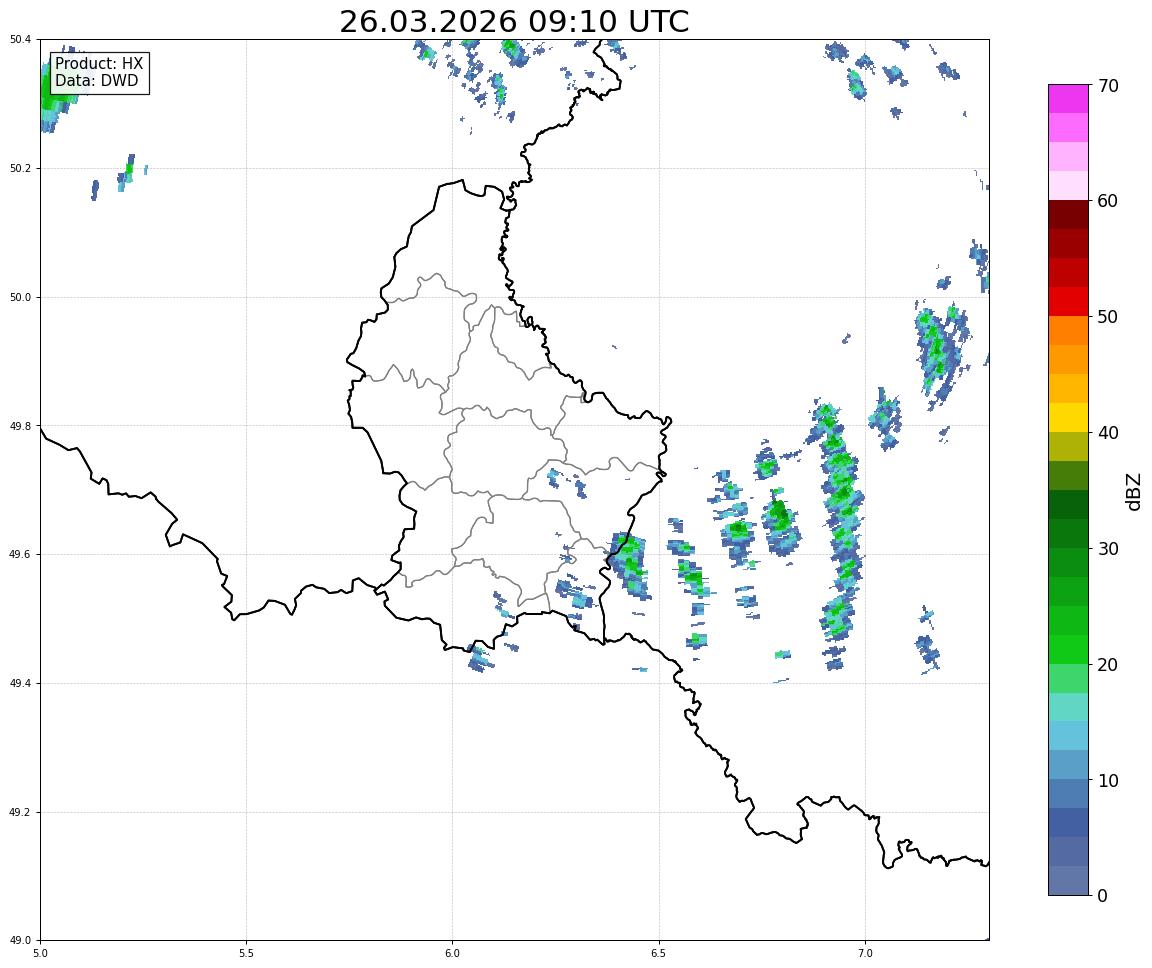The height and width of the screenshot is (968, 1152).
Task: Click the latitude axis label "50.4"
Action: pyautogui.click(x=20, y=40)
